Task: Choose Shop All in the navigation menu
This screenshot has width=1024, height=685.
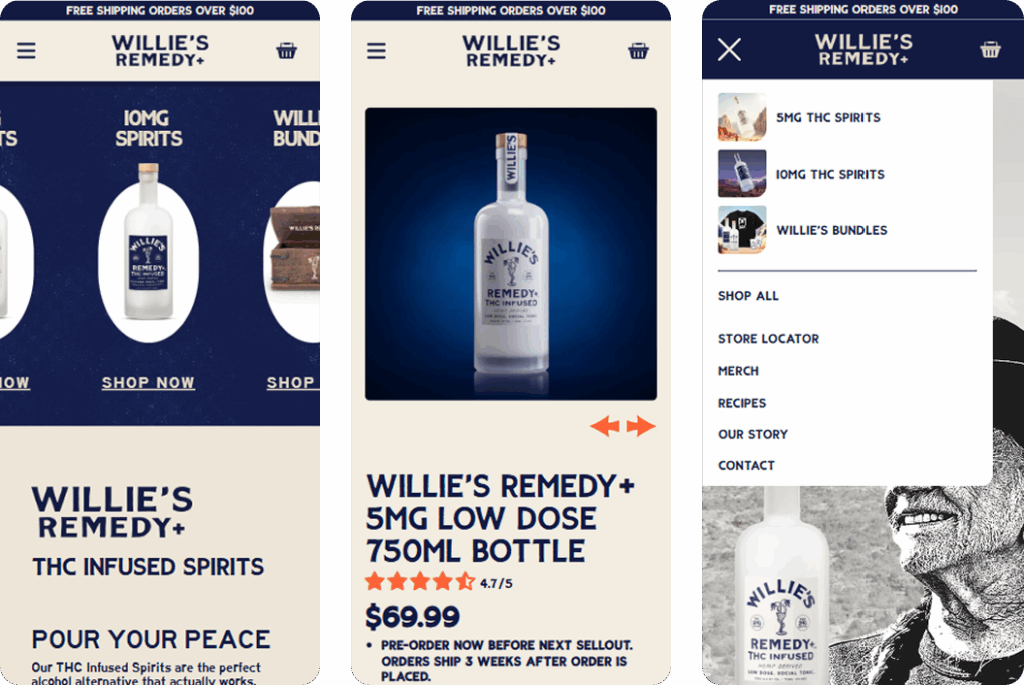Action: click(x=748, y=296)
